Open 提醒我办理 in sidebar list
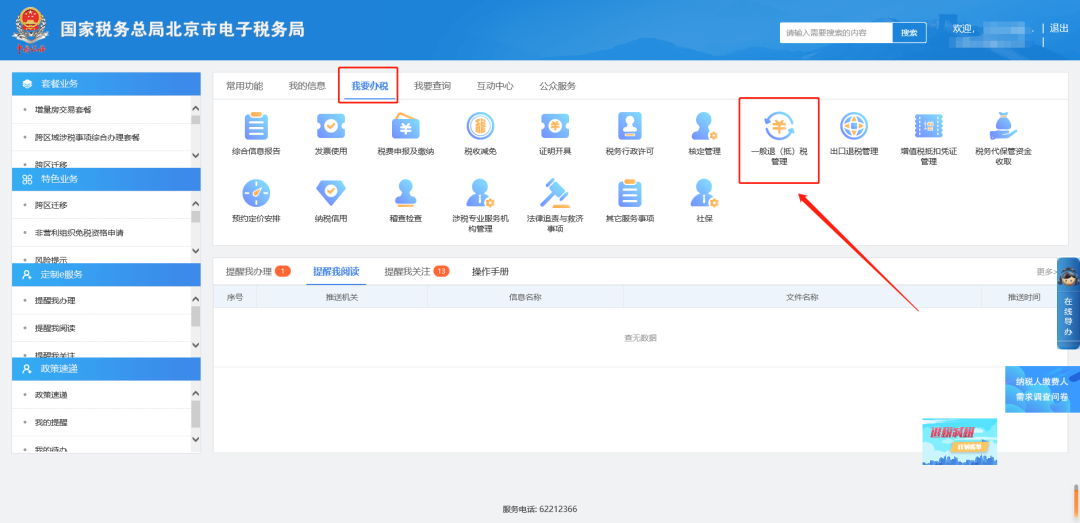 click(55, 301)
